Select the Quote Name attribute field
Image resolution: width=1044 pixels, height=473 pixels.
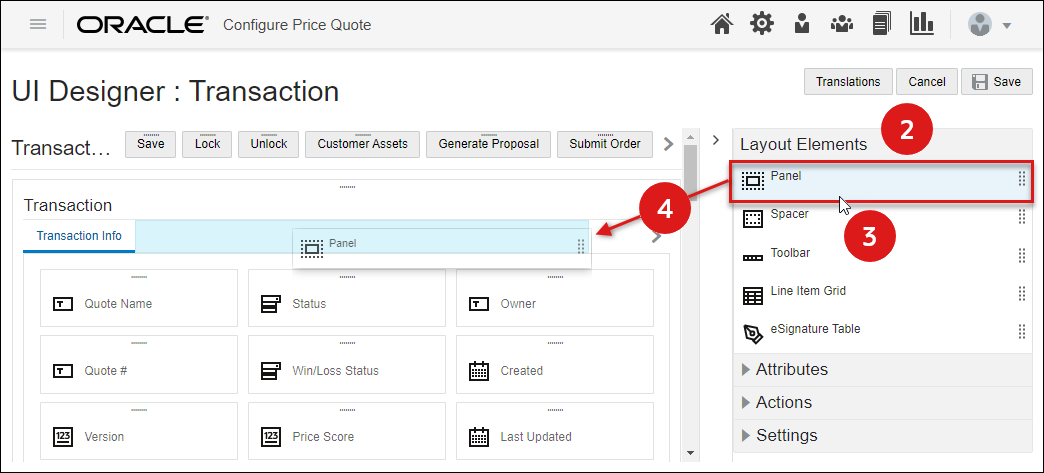coord(139,303)
